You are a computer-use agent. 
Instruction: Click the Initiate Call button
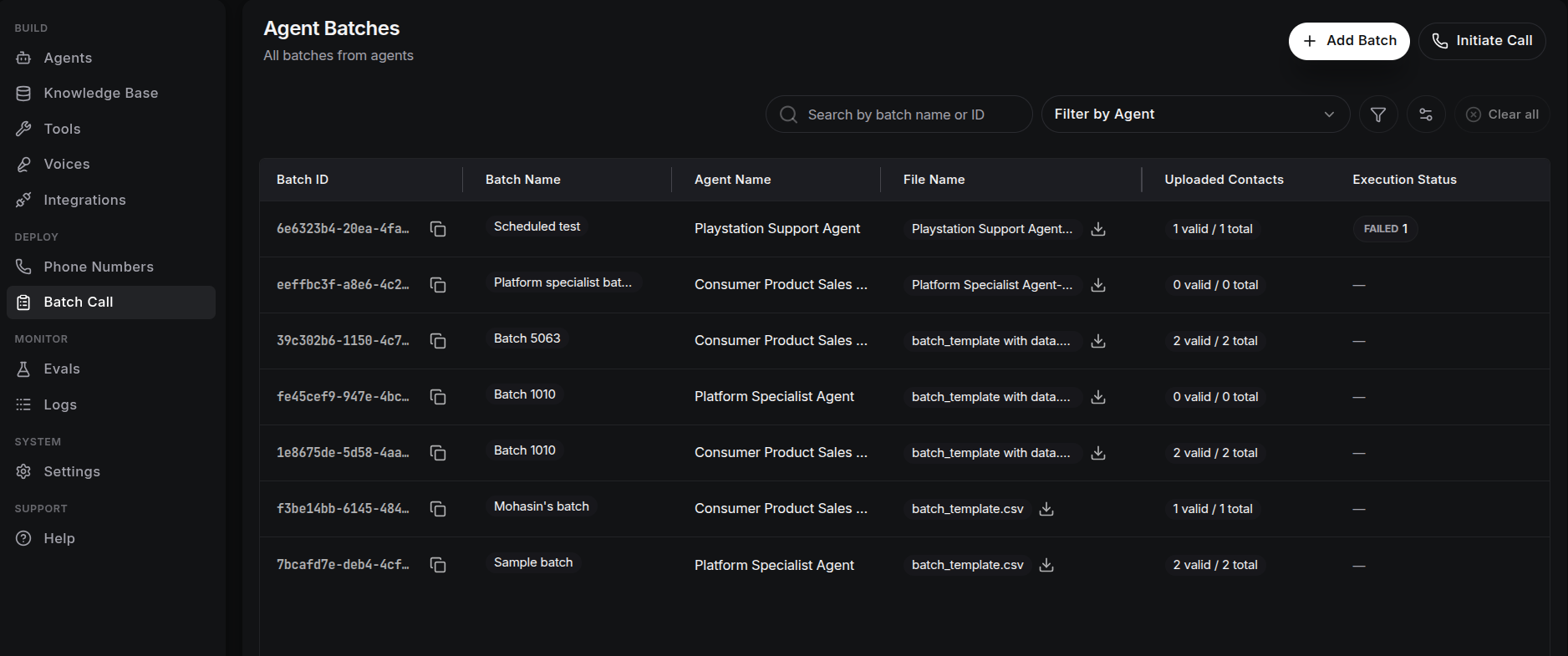click(x=1482, y=41)
